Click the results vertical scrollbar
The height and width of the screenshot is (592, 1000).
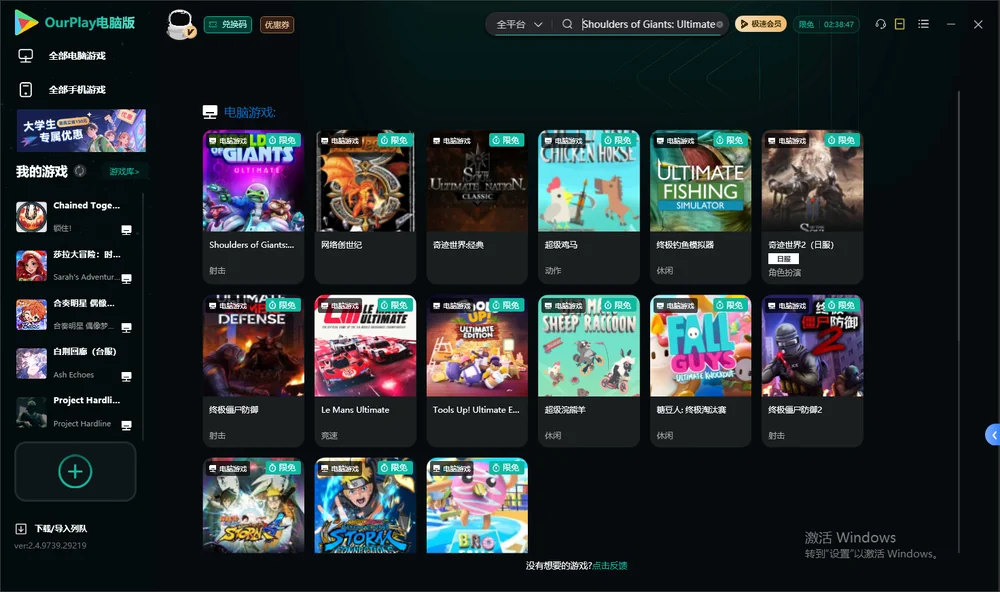click(958, 322)
